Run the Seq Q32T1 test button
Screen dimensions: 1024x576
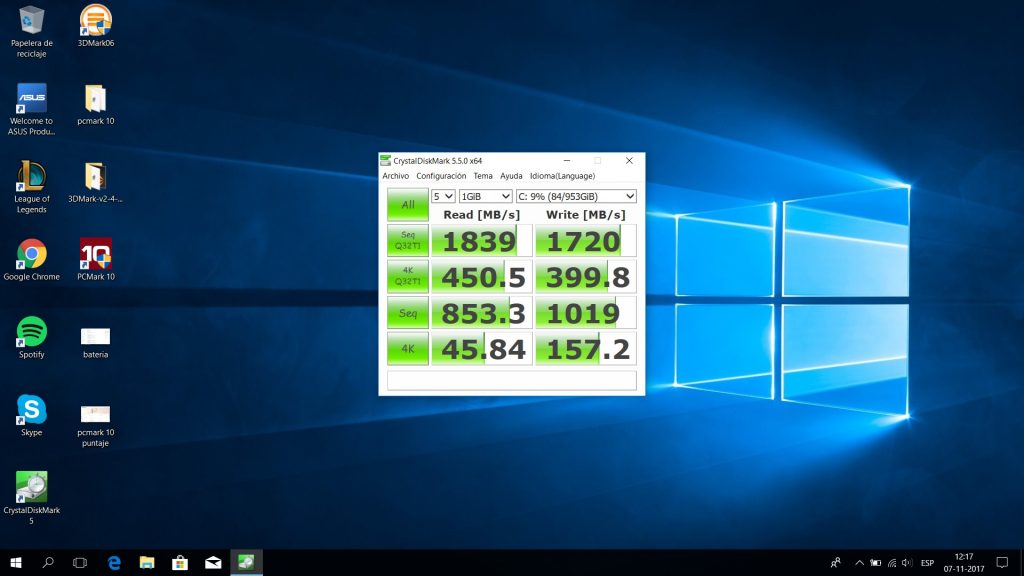(407, 241)
